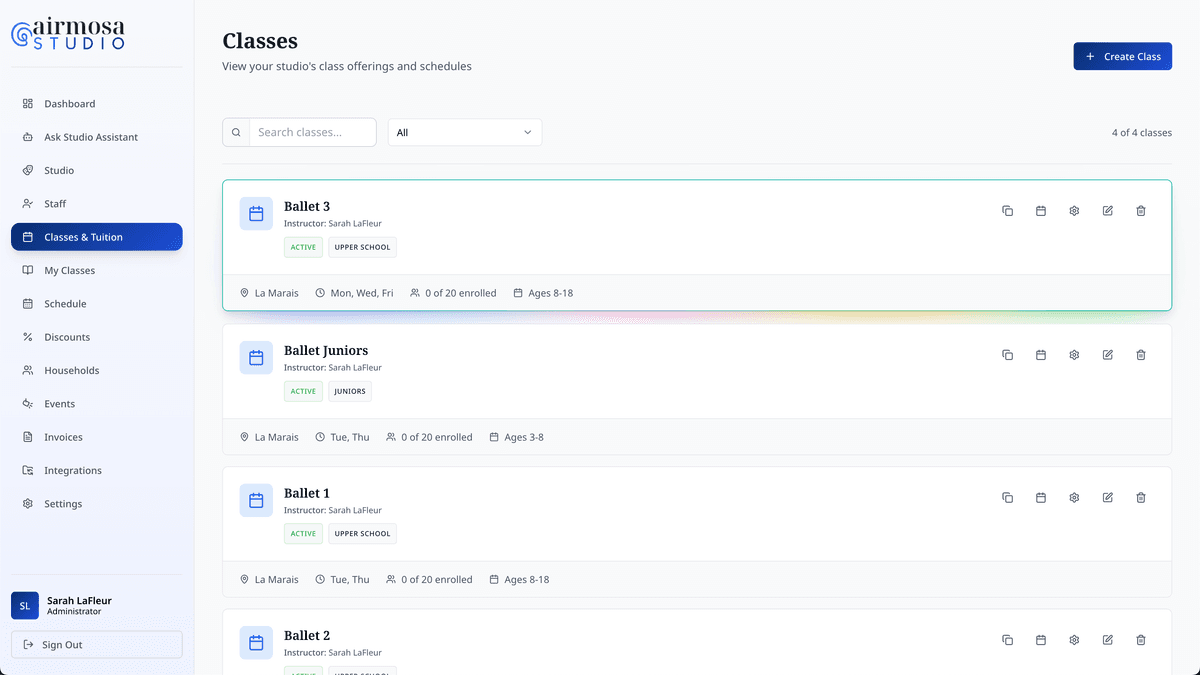This screenshot has width=1200, height=675.
Task: Sign Out of the studio account
Action: tap(96, 644)
